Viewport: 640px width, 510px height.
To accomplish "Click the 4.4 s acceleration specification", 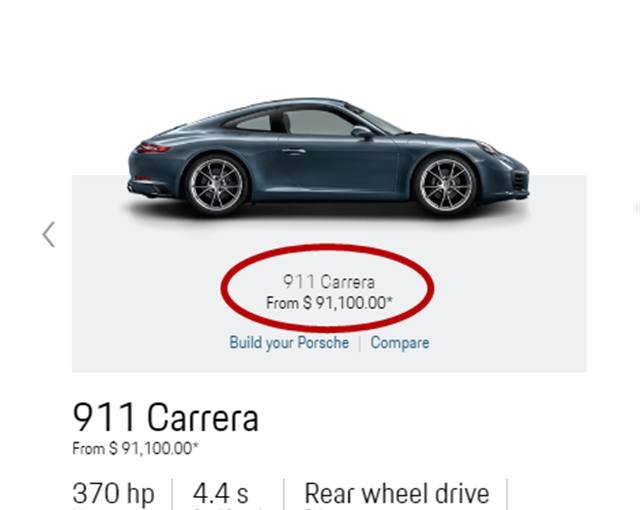I will [220, 494].
